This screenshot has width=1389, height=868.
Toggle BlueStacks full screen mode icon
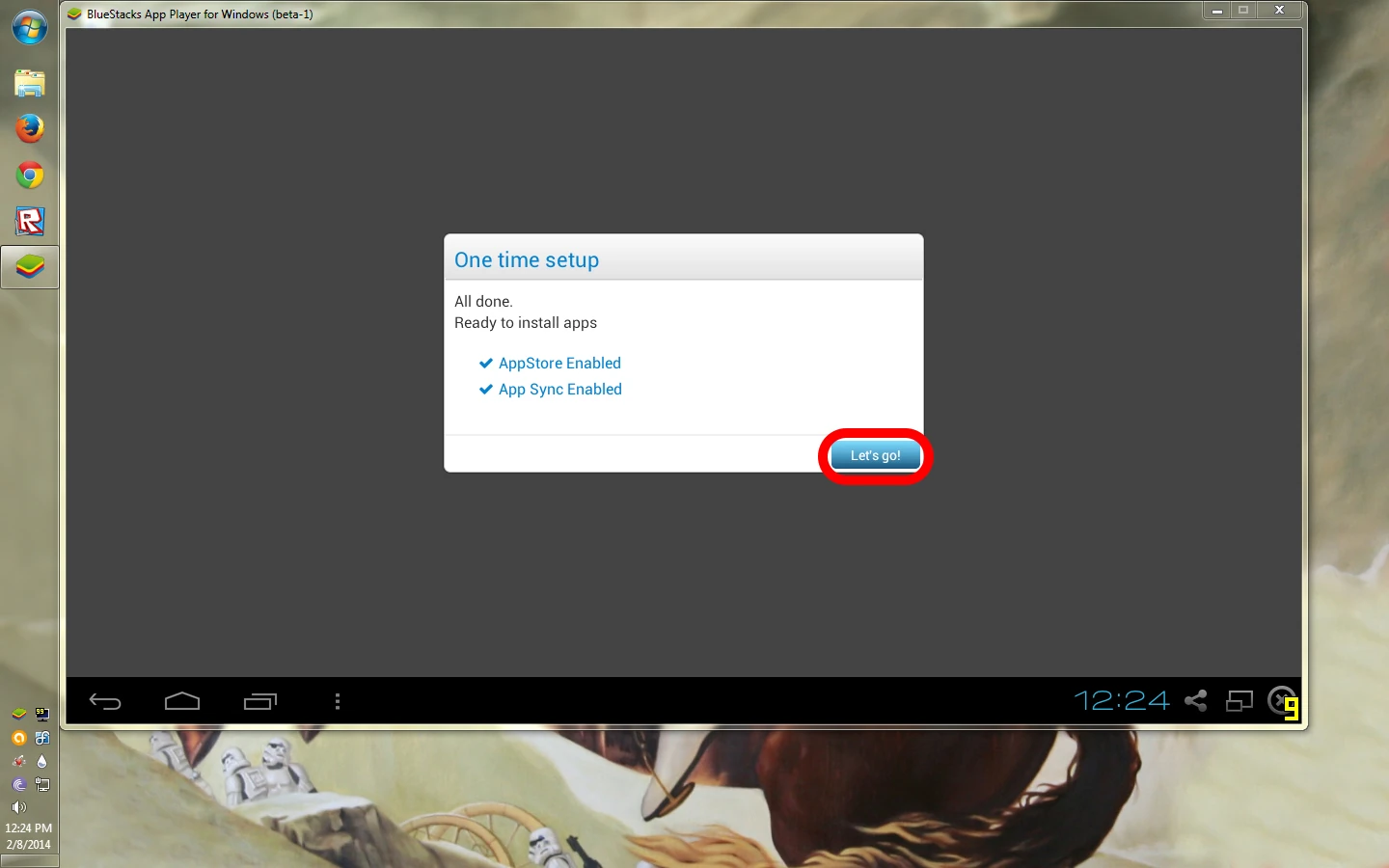coord(1239,700)
